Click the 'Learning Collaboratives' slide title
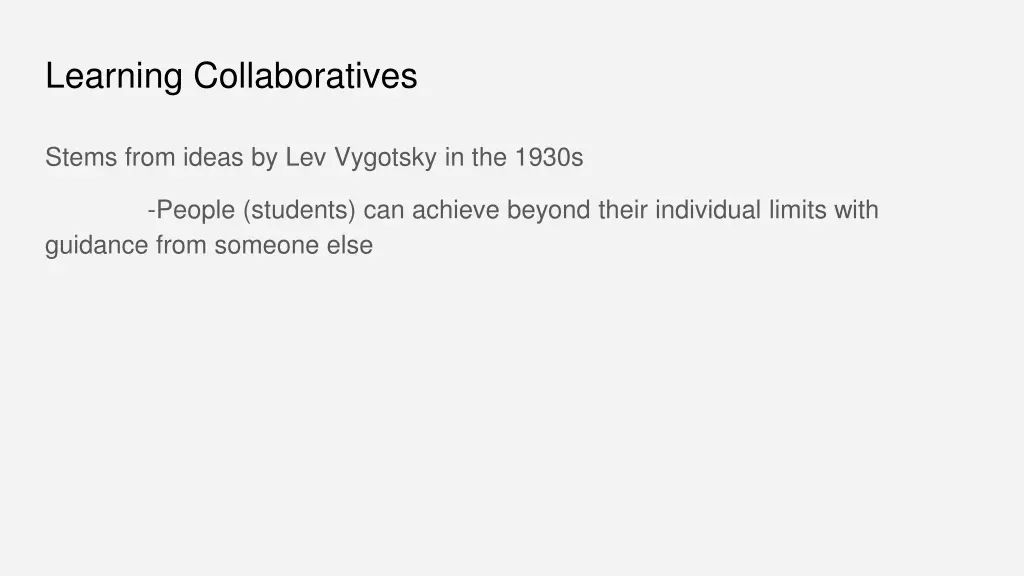Screen dimensions: 1024x576 coord(231,75)
